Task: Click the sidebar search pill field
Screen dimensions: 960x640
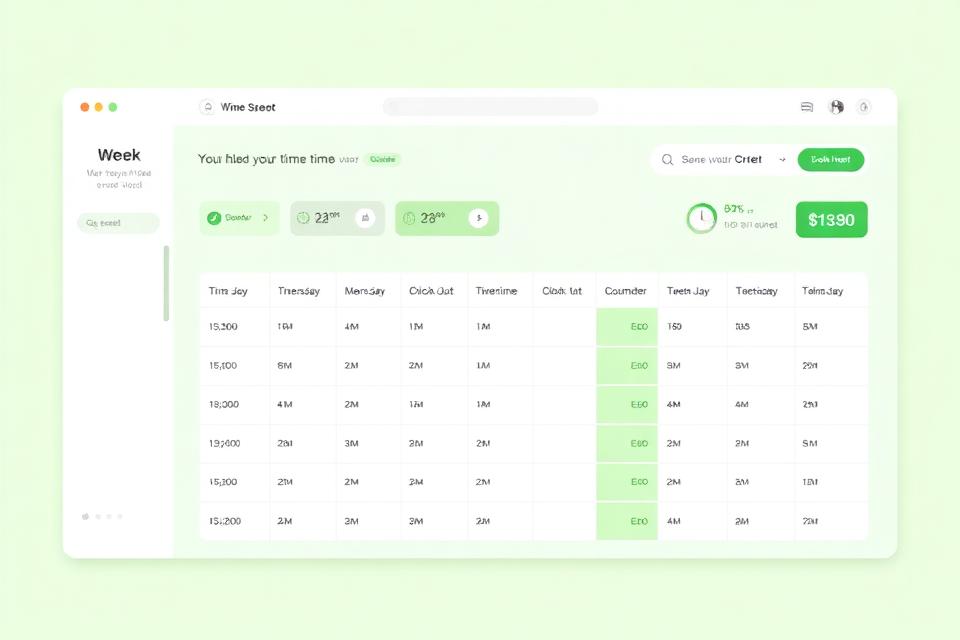Action: 118,223
